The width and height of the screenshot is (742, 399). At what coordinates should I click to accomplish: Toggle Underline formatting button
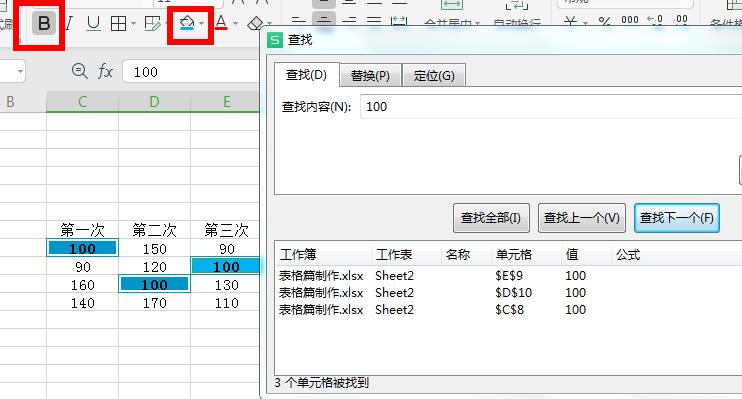point(93,23)
